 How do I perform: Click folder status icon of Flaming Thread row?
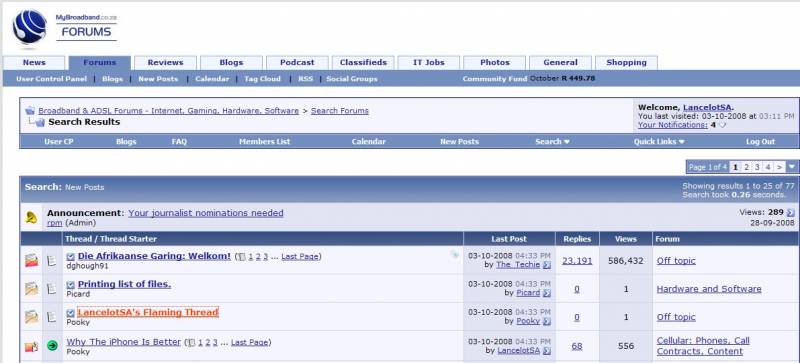31,317
